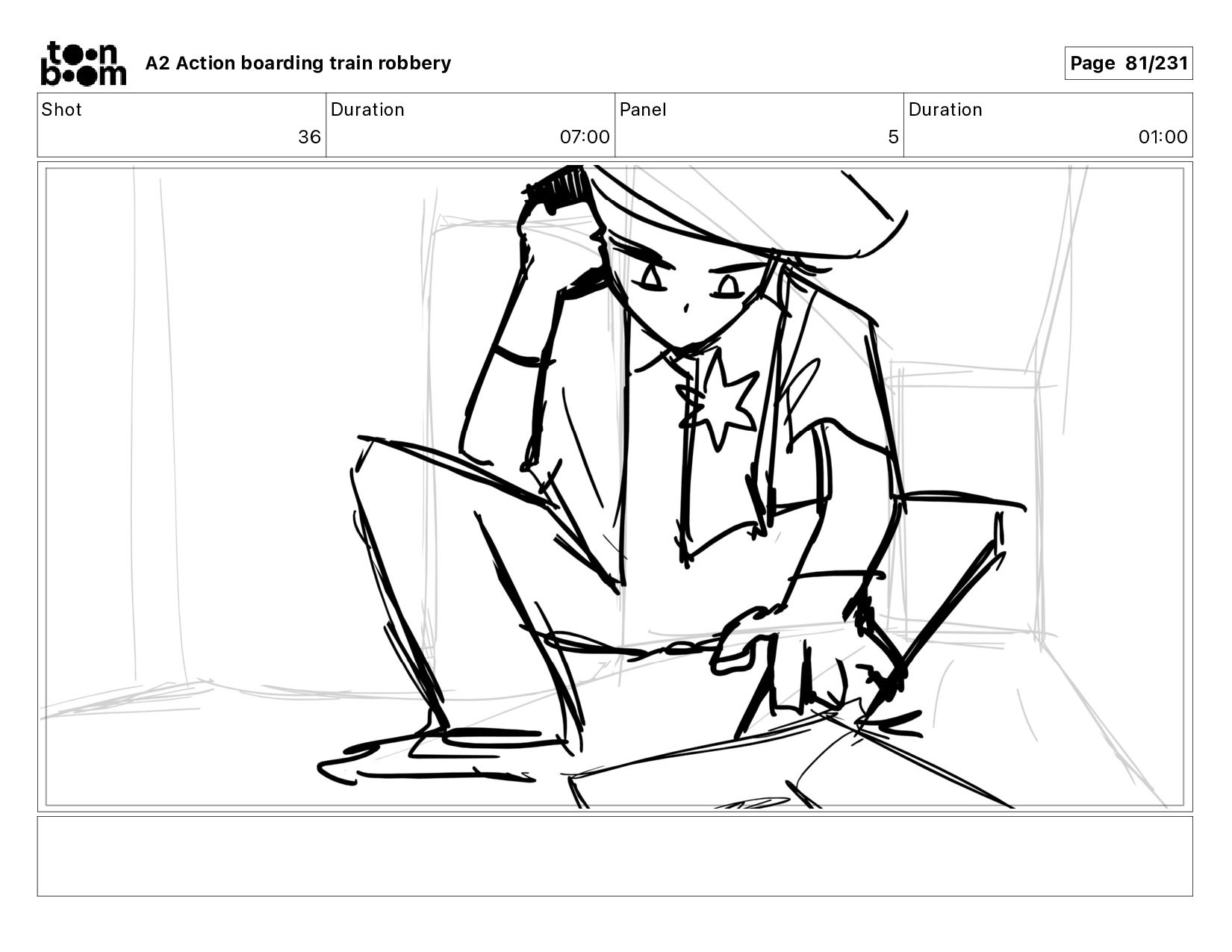Viewport: 1232px width, 952px height.
Task: Click the Toon Boom logo
Action: [83, 63]
